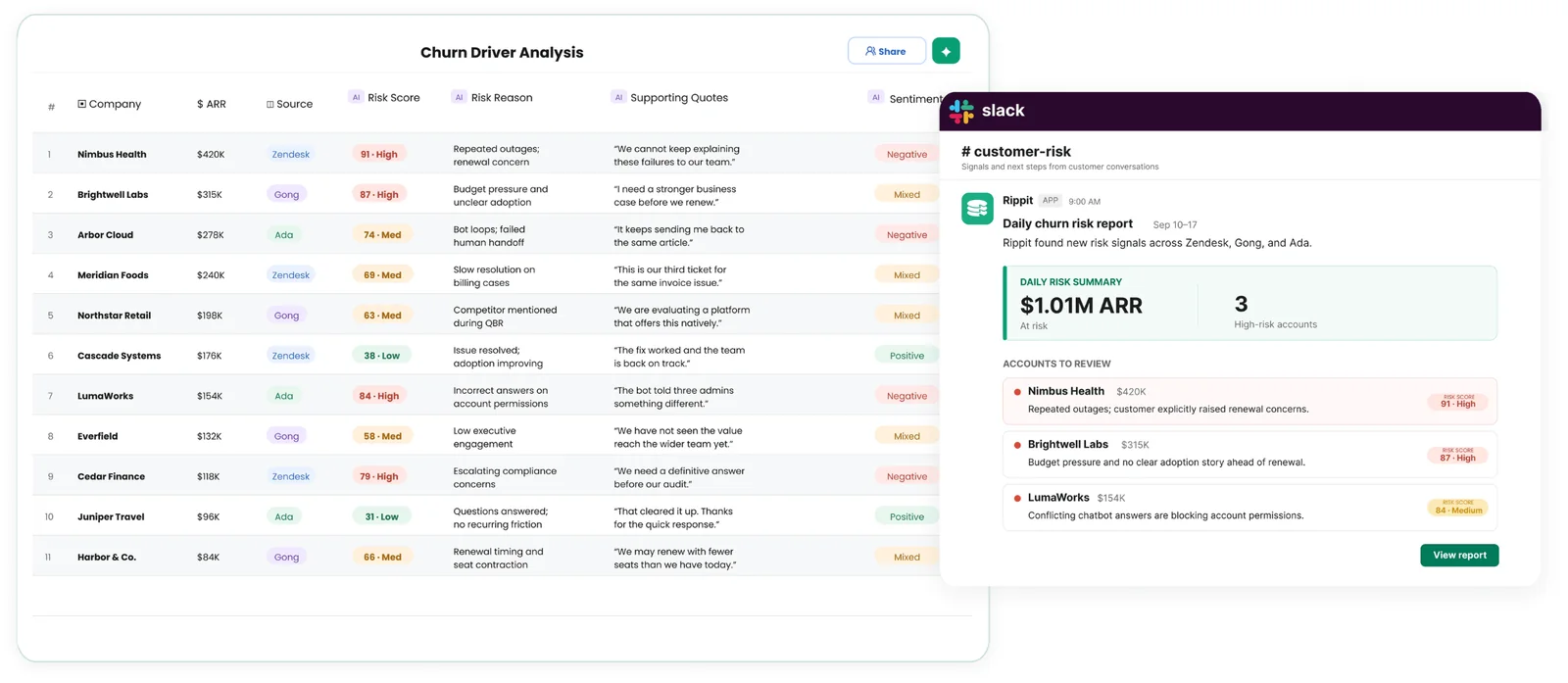Select the Meridian Foods company cell
The image size is (1568, 683).
[113, 275]
